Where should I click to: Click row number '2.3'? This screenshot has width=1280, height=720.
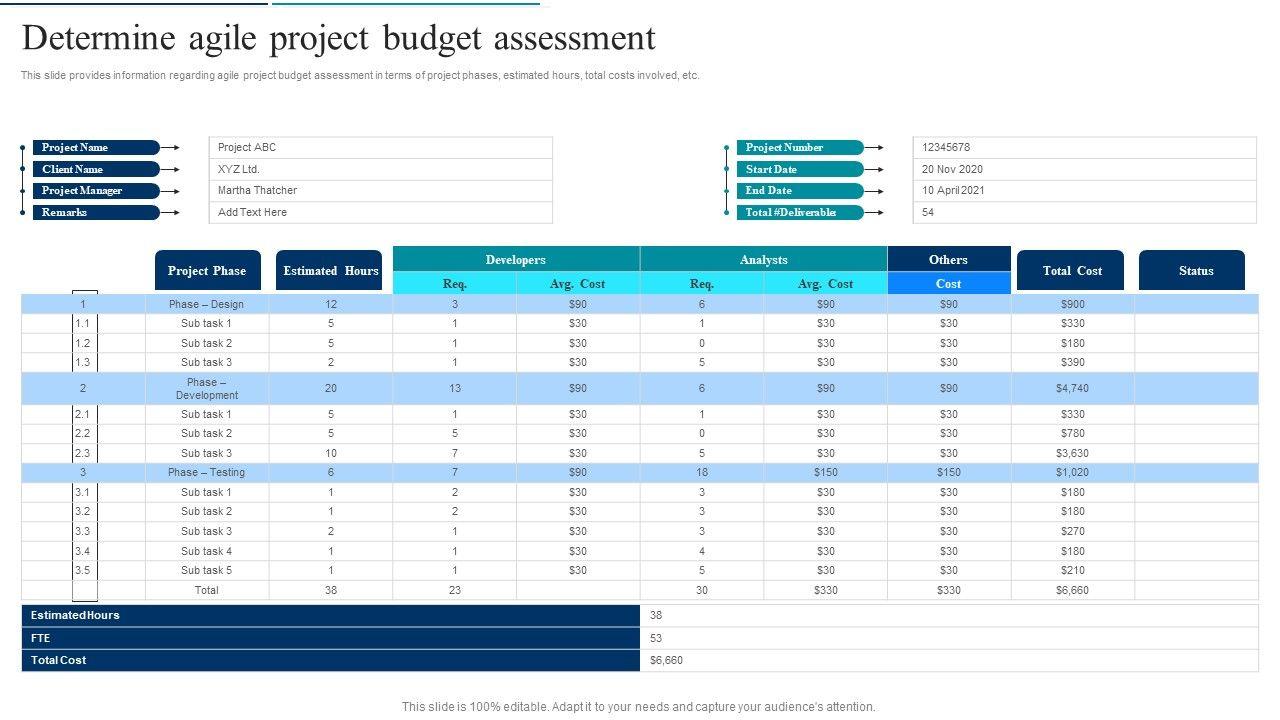(x=83, y=453)
